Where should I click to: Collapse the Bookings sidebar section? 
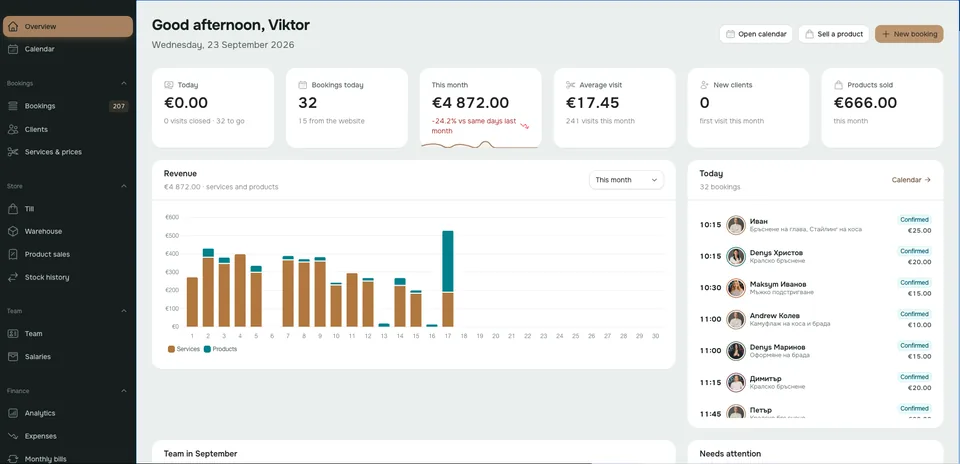point(124,83)
